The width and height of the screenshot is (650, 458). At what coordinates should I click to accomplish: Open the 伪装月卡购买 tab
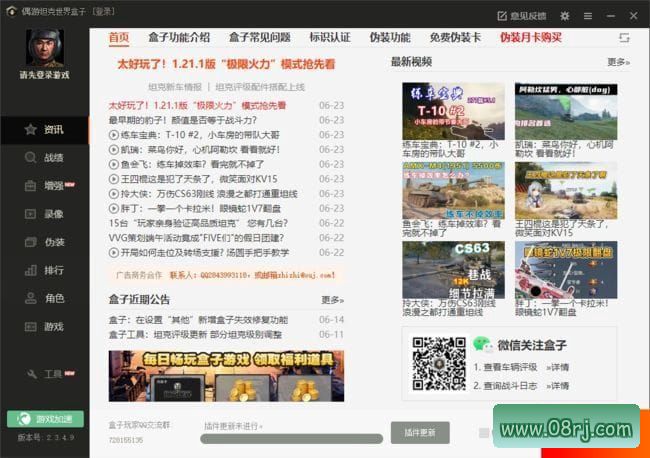531,38
